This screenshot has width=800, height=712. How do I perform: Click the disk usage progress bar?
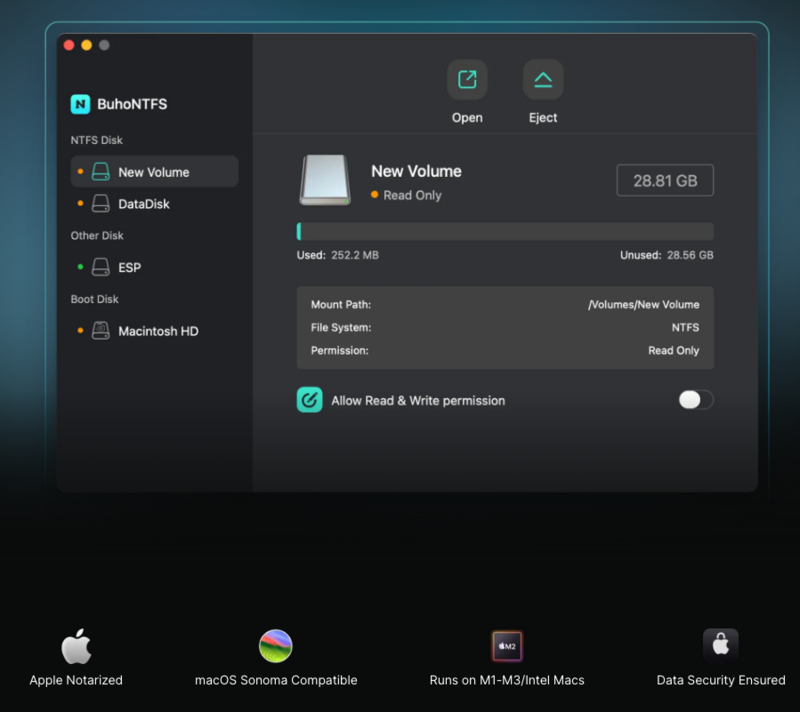tap(505, 232)
